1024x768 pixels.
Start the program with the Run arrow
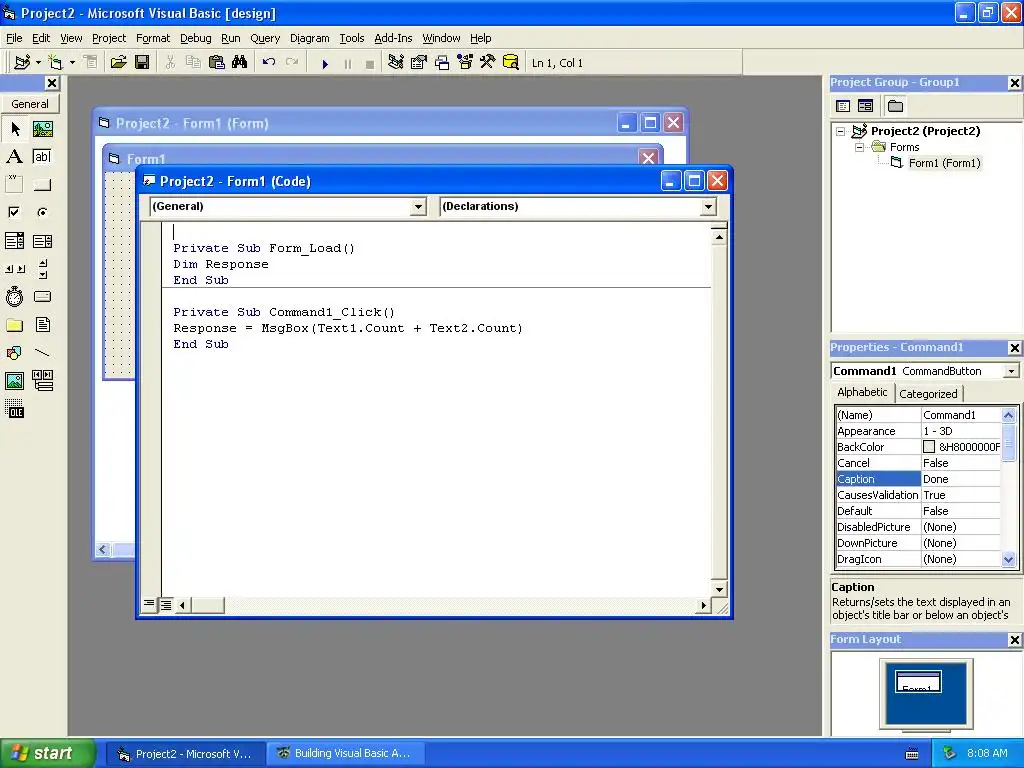[325, 63]
